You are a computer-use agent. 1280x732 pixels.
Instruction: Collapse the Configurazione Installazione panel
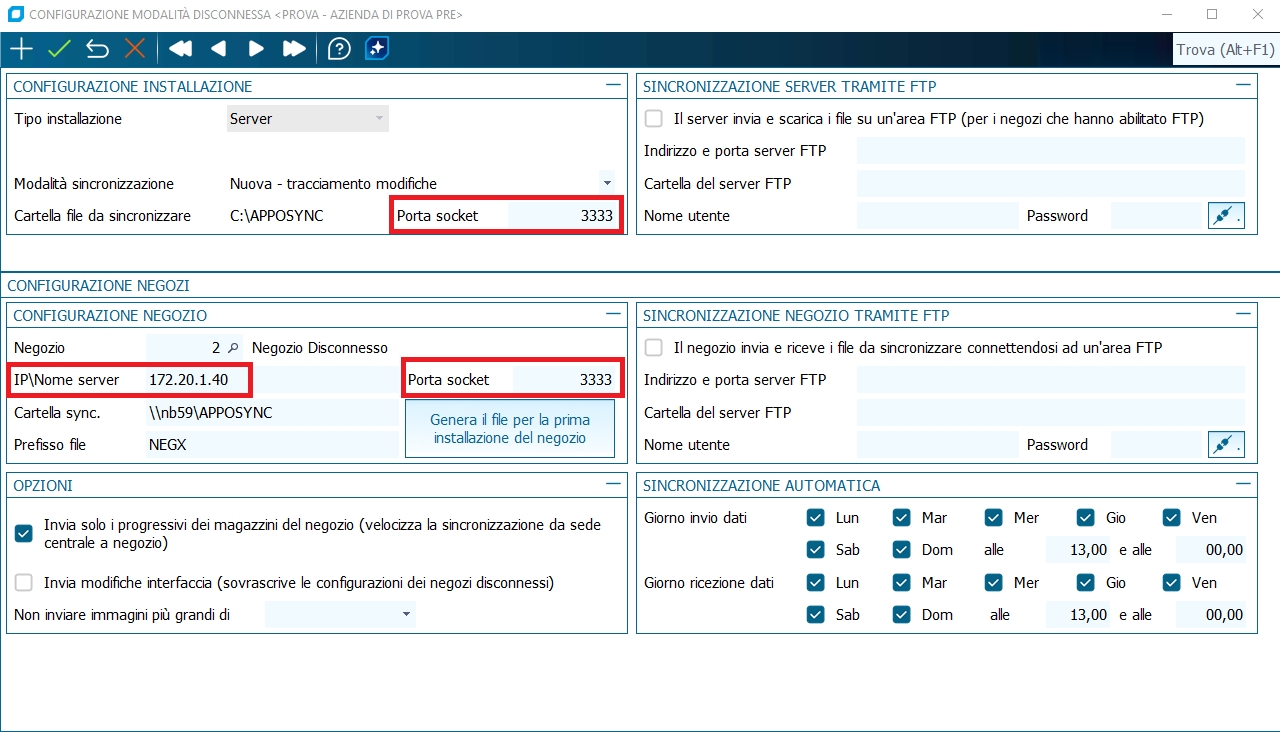point(613,86)
